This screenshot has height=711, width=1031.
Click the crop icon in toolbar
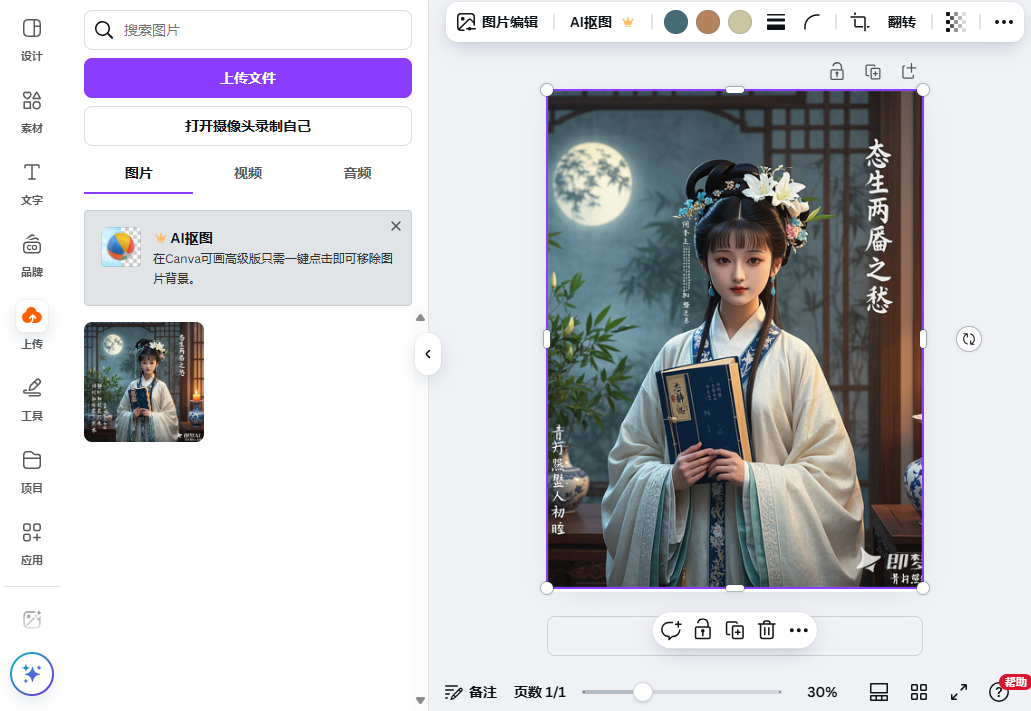pos(859,22)
